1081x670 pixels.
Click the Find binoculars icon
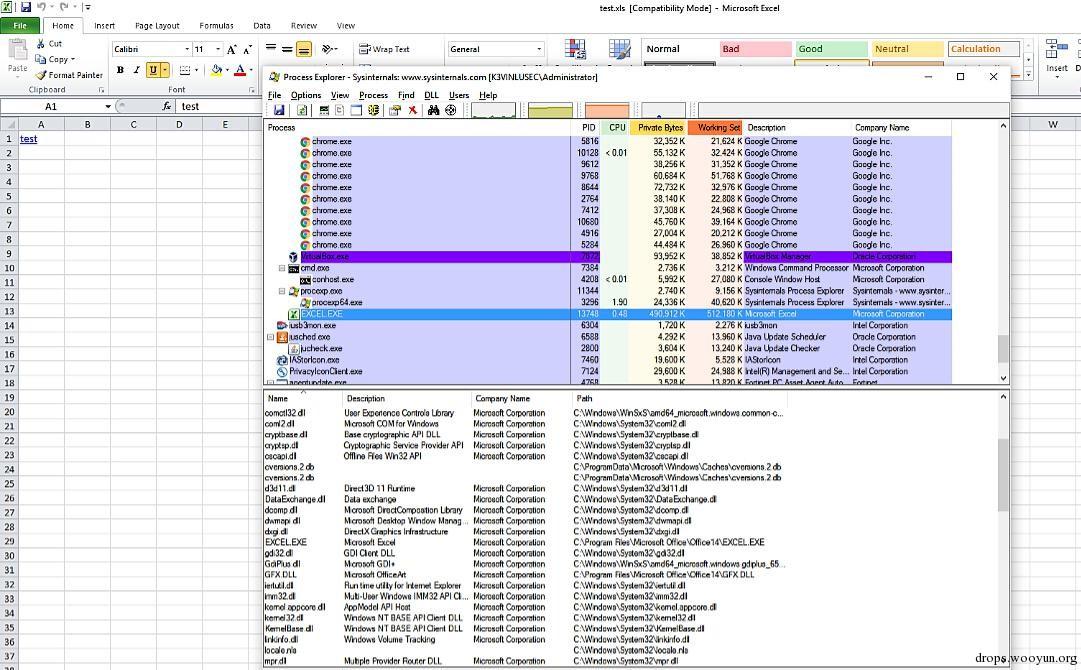(x=434, y=110)
